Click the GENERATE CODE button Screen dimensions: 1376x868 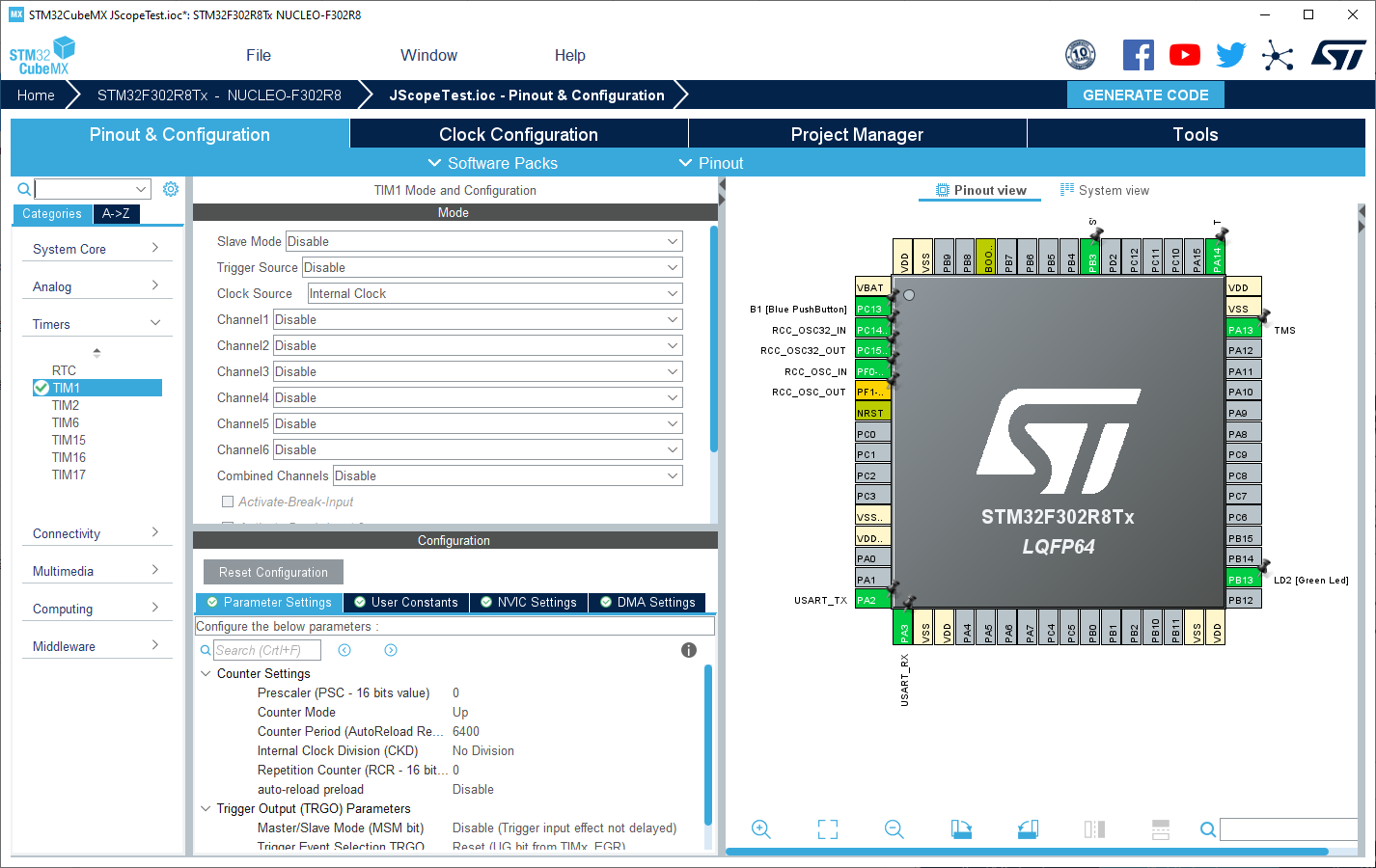1145,95
